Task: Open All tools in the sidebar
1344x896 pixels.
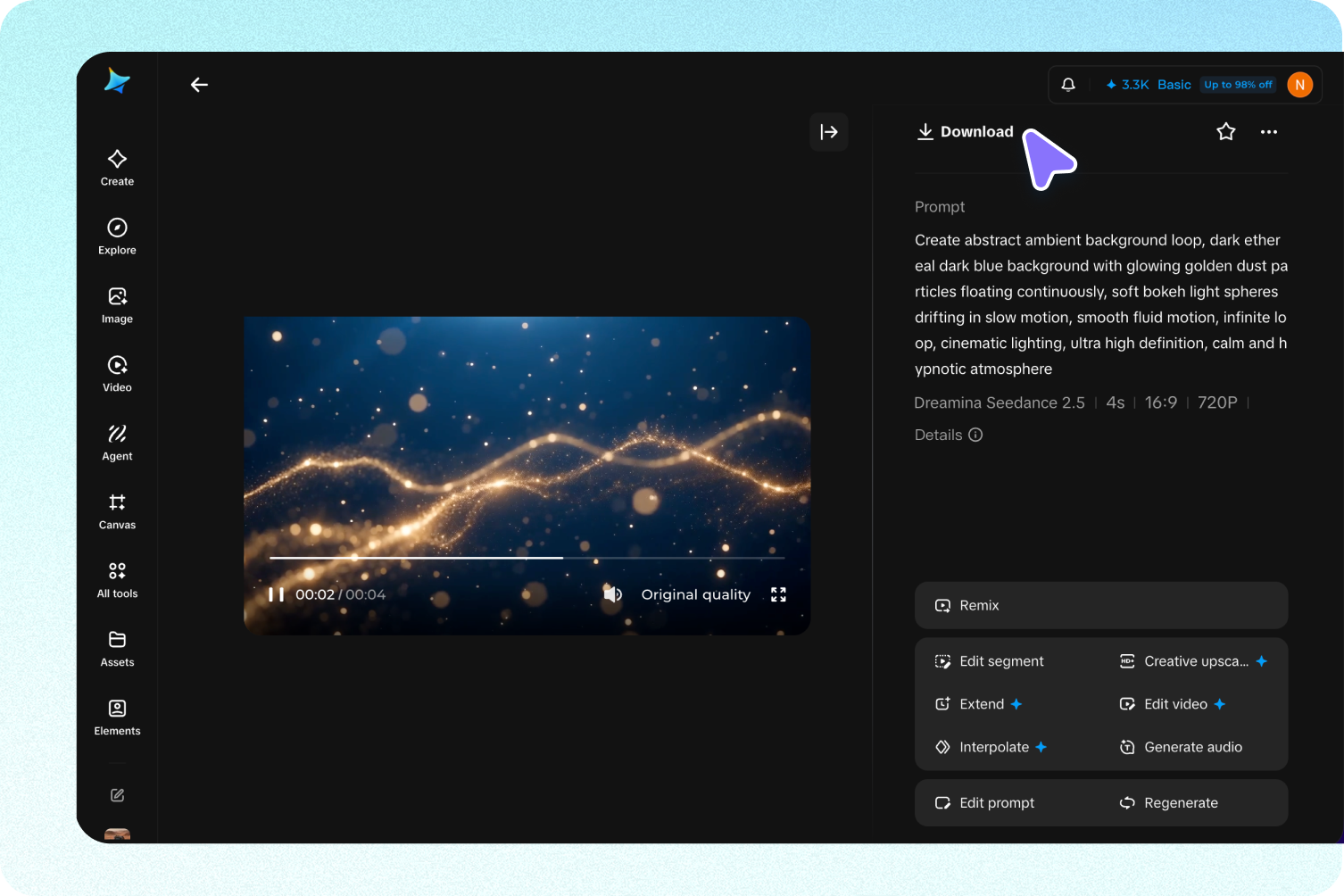Action: pos(117,580)
